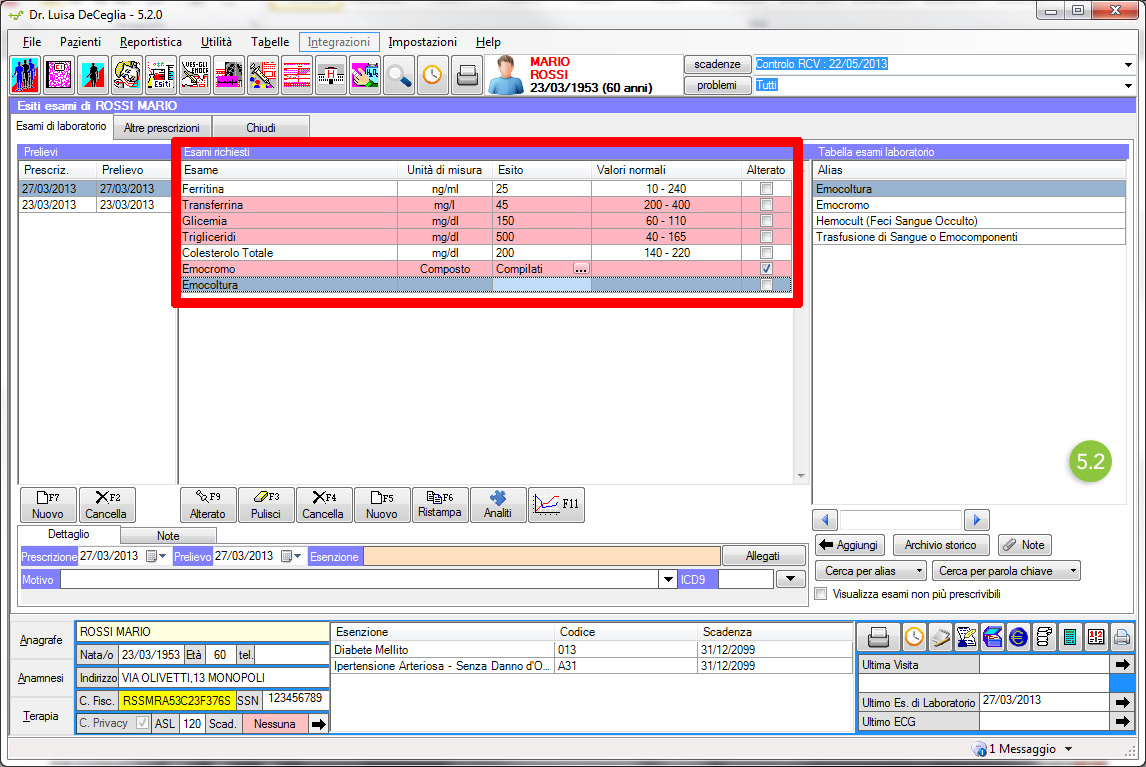Click the hospital building toolbar icon
This screenshot has height=767, width=1146.
(x=331, y=76)
